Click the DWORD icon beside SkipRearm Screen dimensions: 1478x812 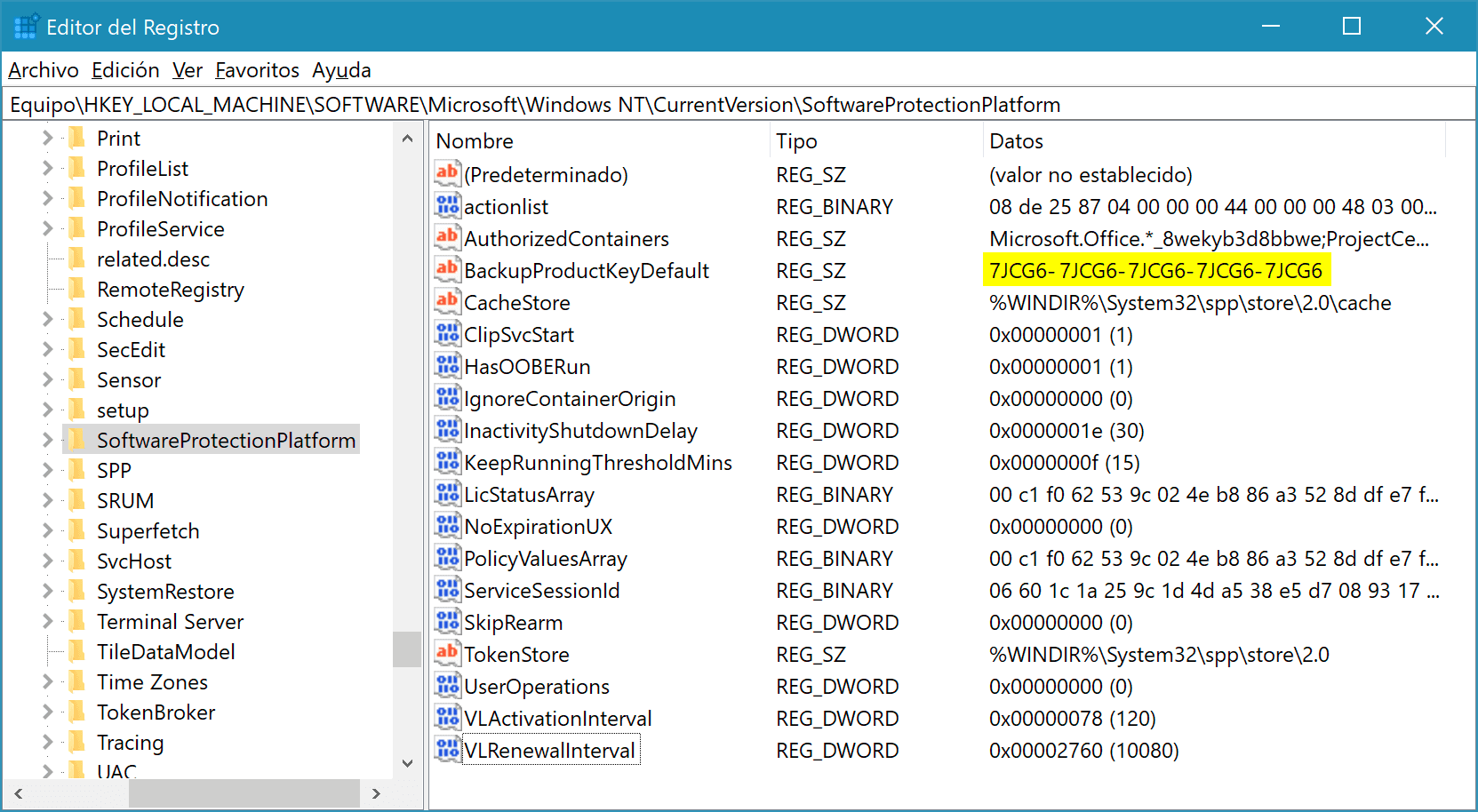tap(447, 621)
